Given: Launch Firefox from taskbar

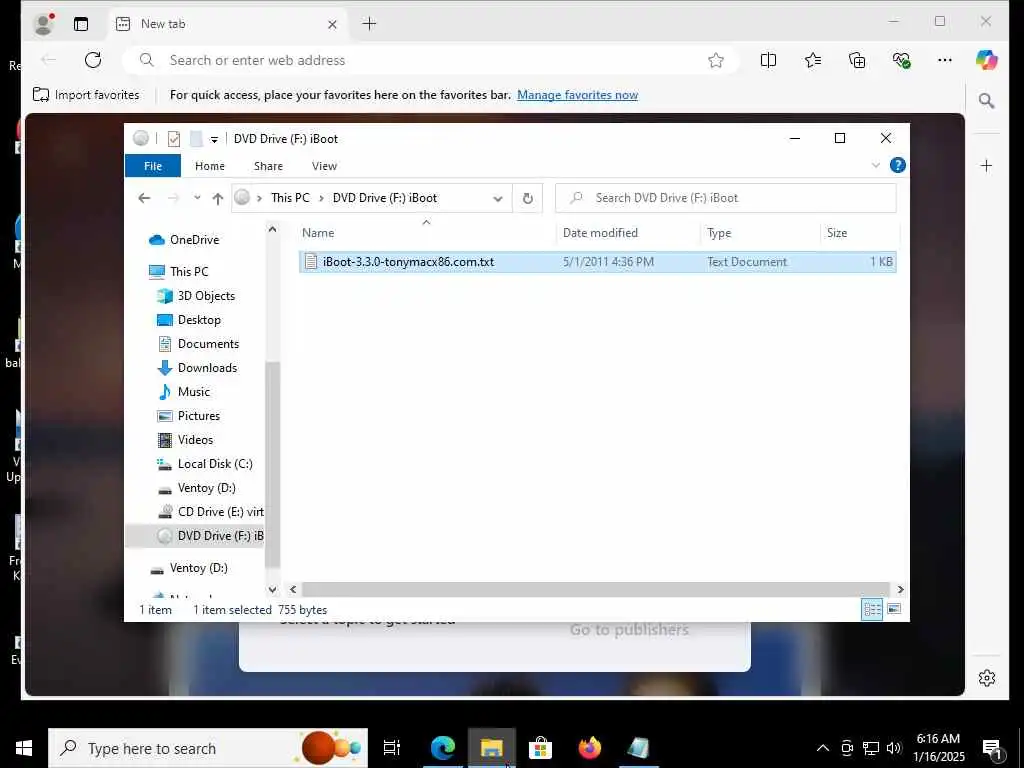Looking at the screenshot, I should point(589,748).
